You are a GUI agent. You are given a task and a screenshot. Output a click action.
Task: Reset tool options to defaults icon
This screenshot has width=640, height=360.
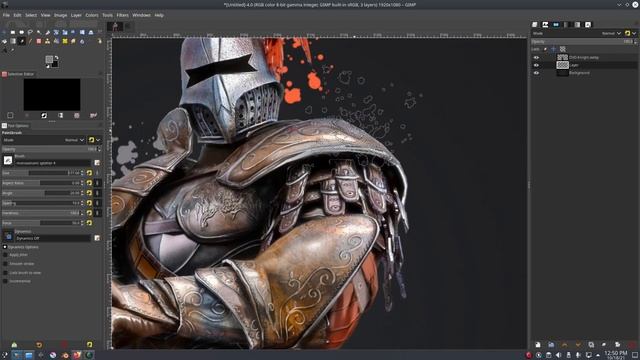(x=89, y=344)
